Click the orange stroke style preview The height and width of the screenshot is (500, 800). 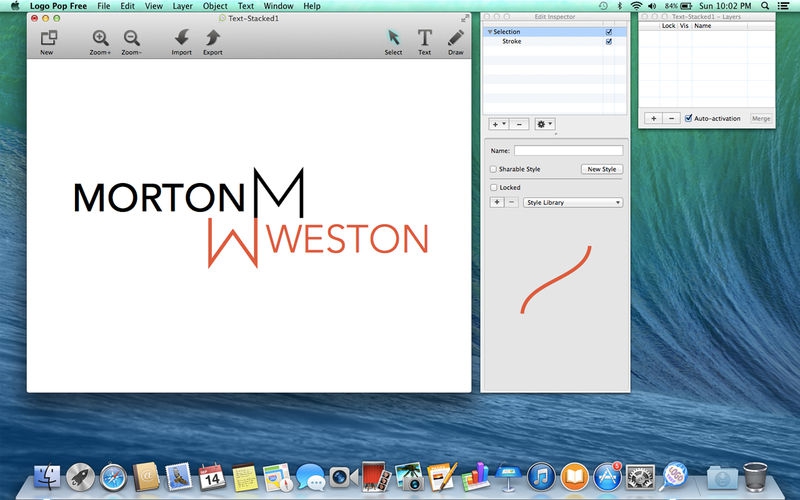pyautogui.click(x=556, y=279)
